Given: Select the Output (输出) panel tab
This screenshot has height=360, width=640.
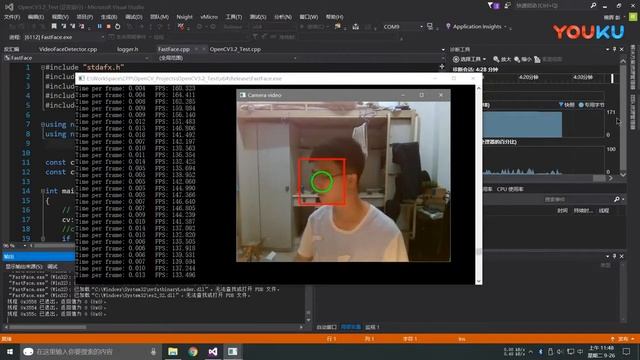Looking at the screenshot, I should 38,256.
